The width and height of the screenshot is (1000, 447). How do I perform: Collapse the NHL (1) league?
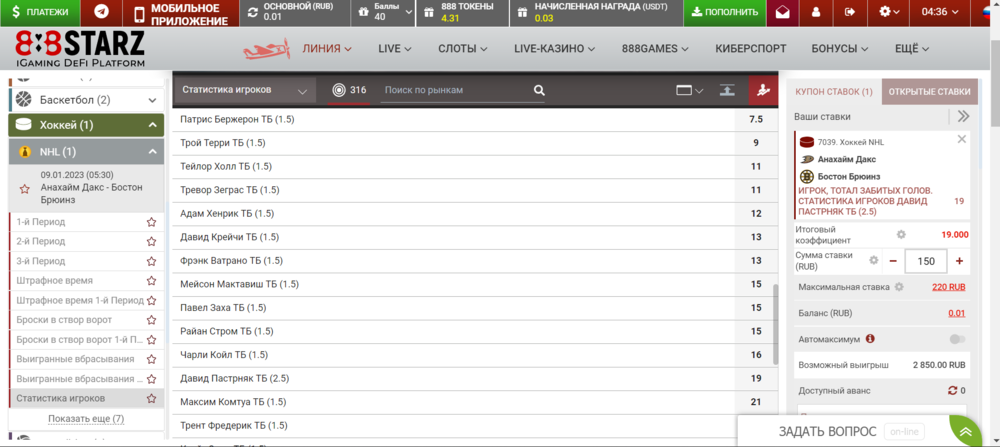[87, 152]
